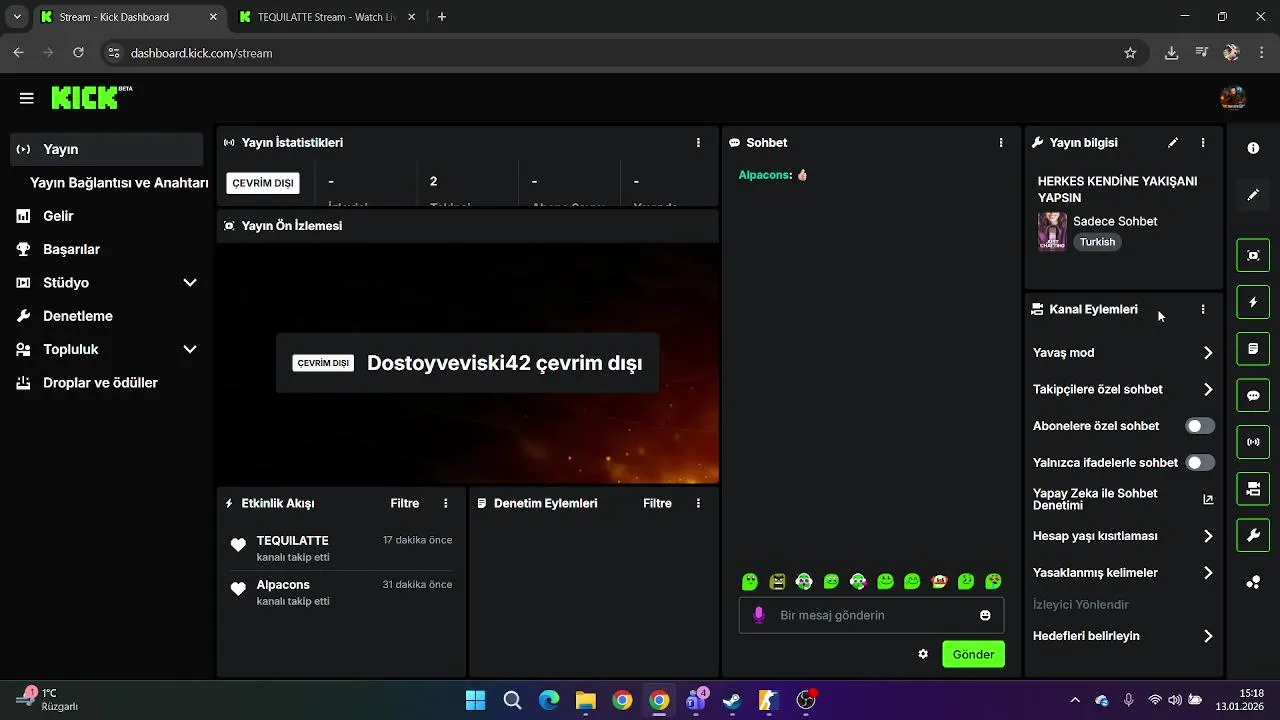Open Yapay Zeka ile Sohbet Denetimi link

pyautogui.click(x=1123, y=499)
